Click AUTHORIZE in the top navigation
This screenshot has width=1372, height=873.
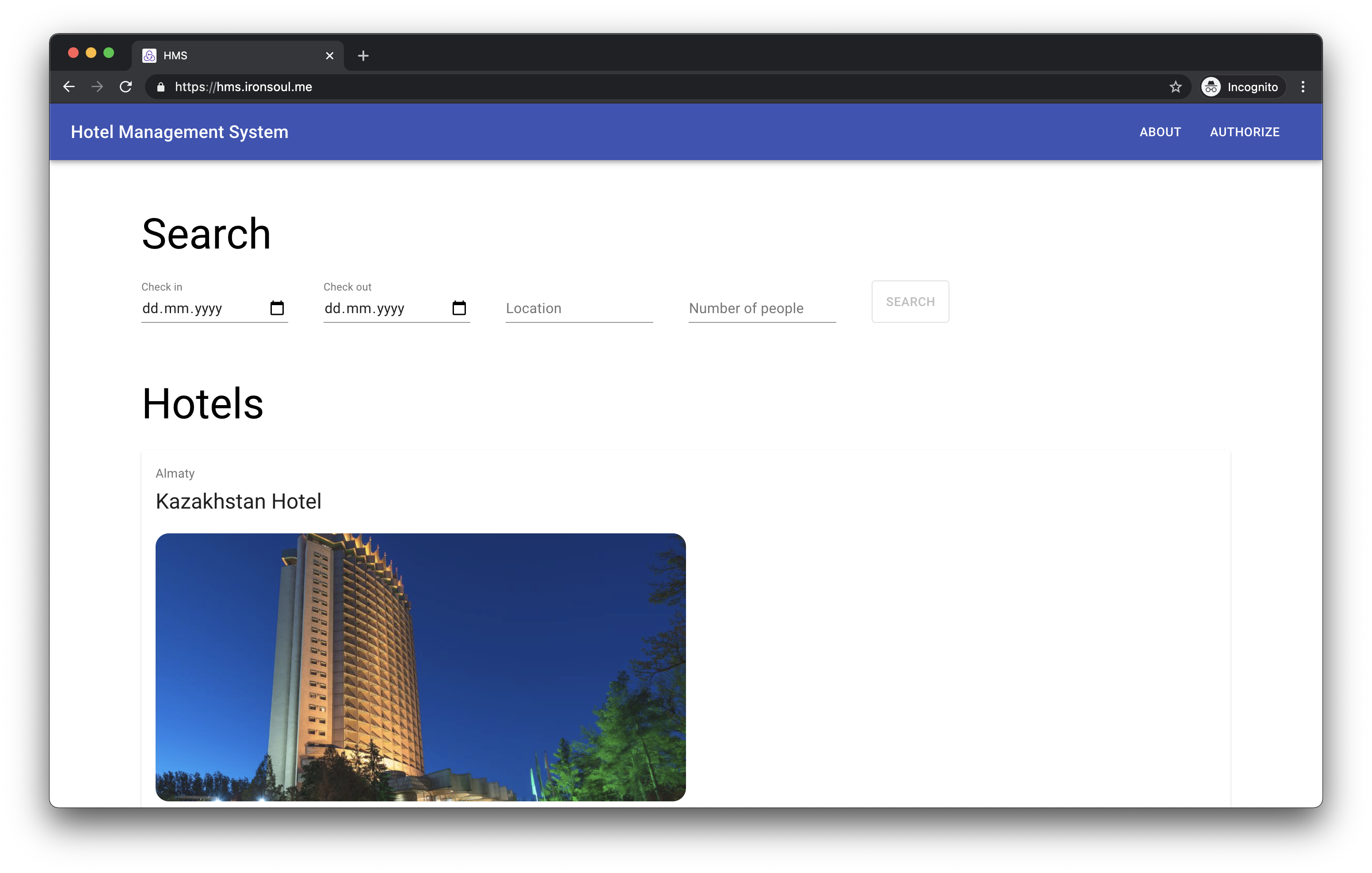pyautogui.click(x=1244, y=132)
